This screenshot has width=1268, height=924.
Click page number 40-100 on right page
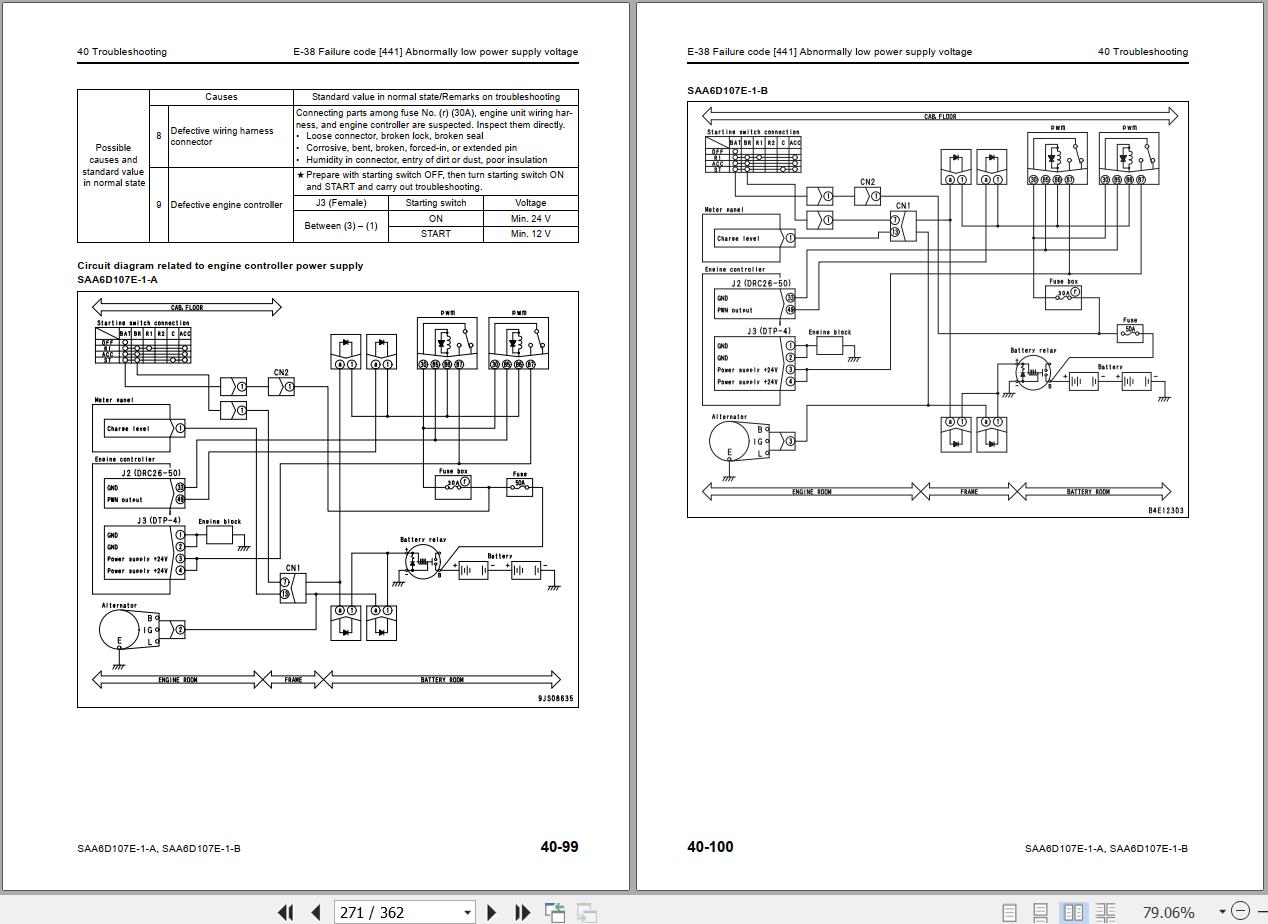[x=710, y=847]
